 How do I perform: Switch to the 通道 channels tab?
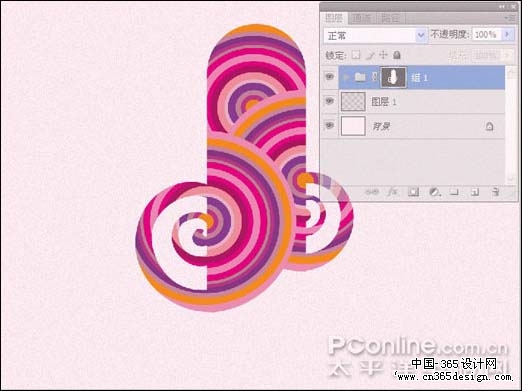362,18
